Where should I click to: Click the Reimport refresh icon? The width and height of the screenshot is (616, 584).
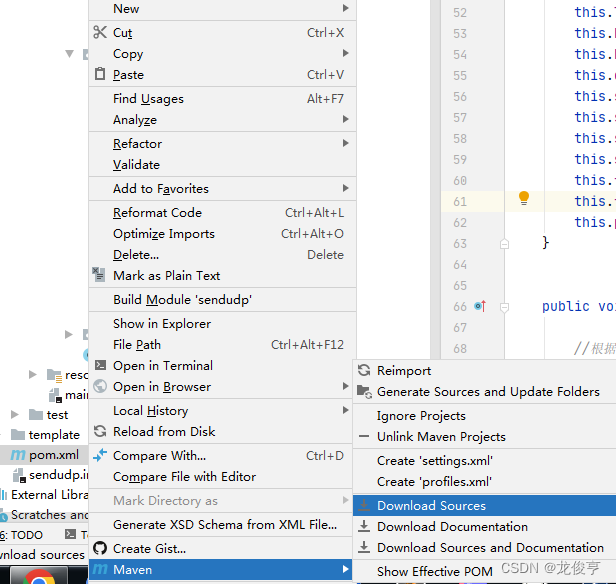tap(364, 370)
